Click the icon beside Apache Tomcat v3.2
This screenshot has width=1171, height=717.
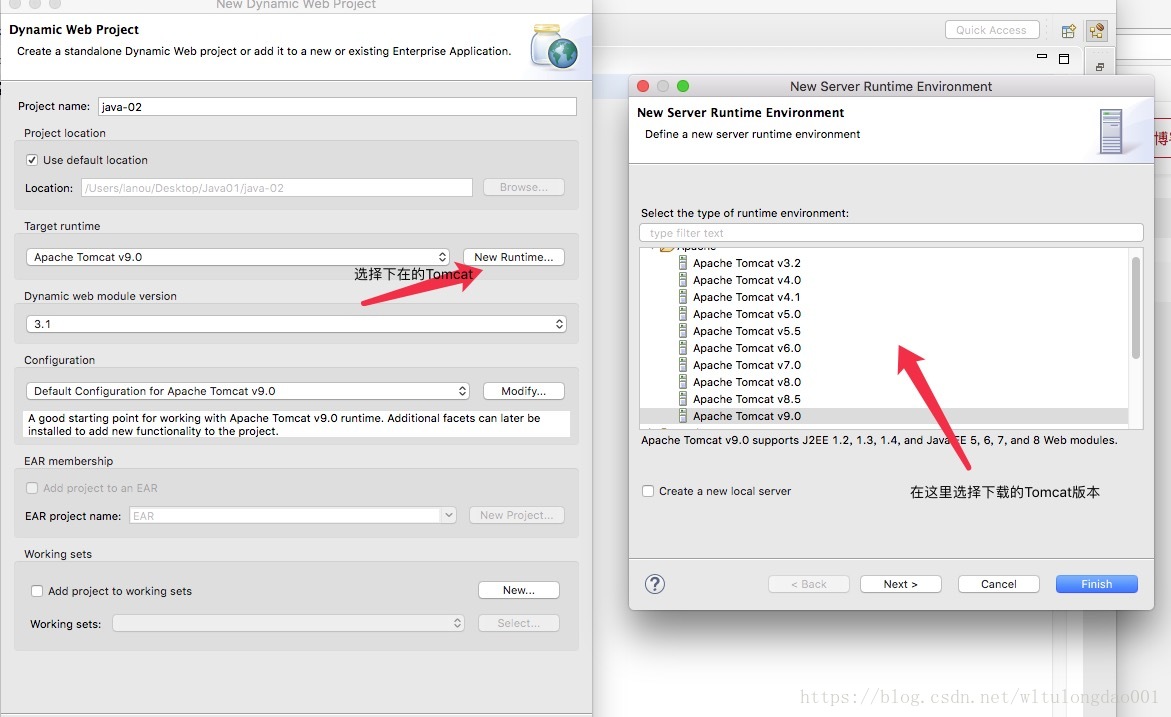tap(683, 263)
